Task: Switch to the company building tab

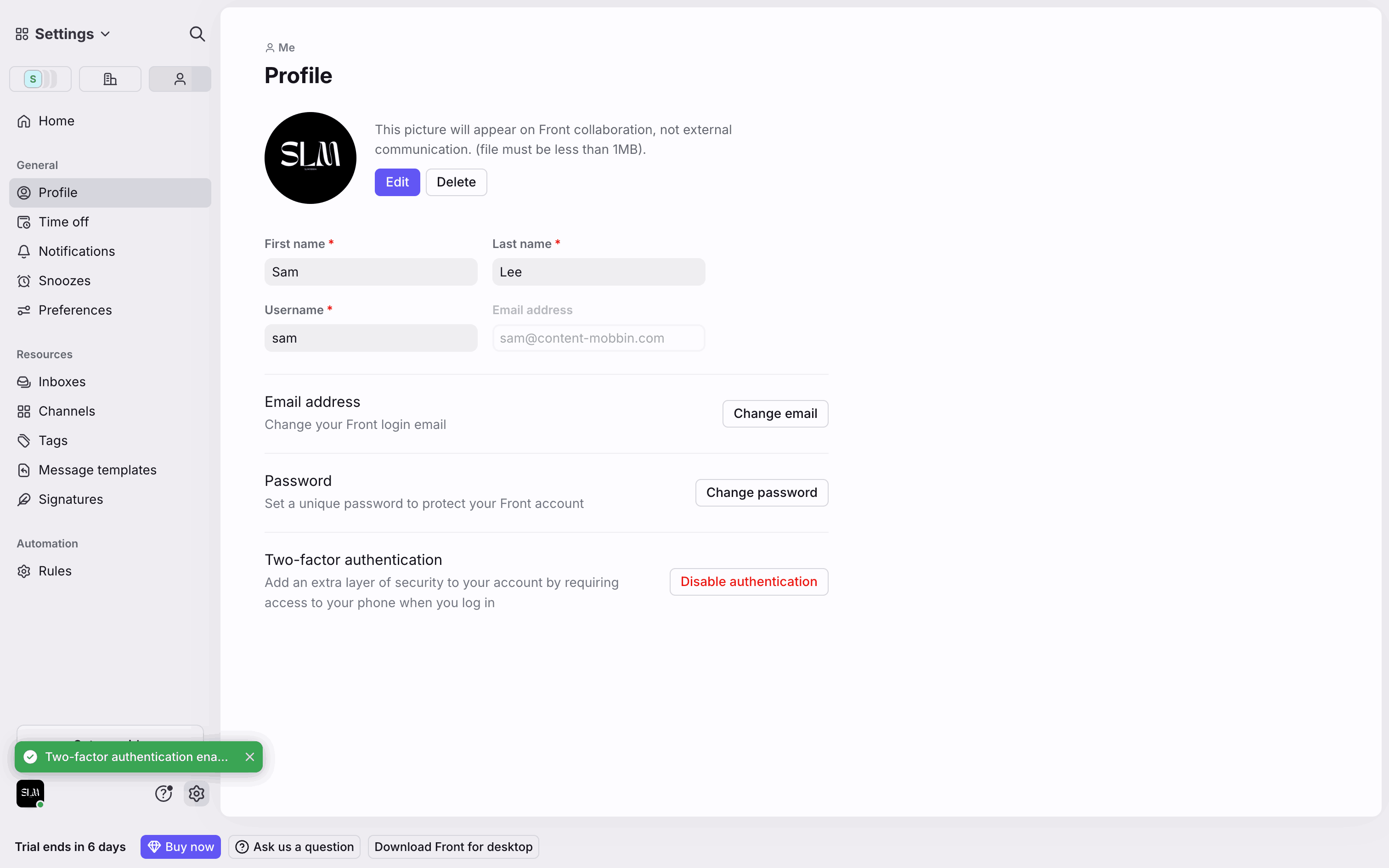Action: coord(110,79)
